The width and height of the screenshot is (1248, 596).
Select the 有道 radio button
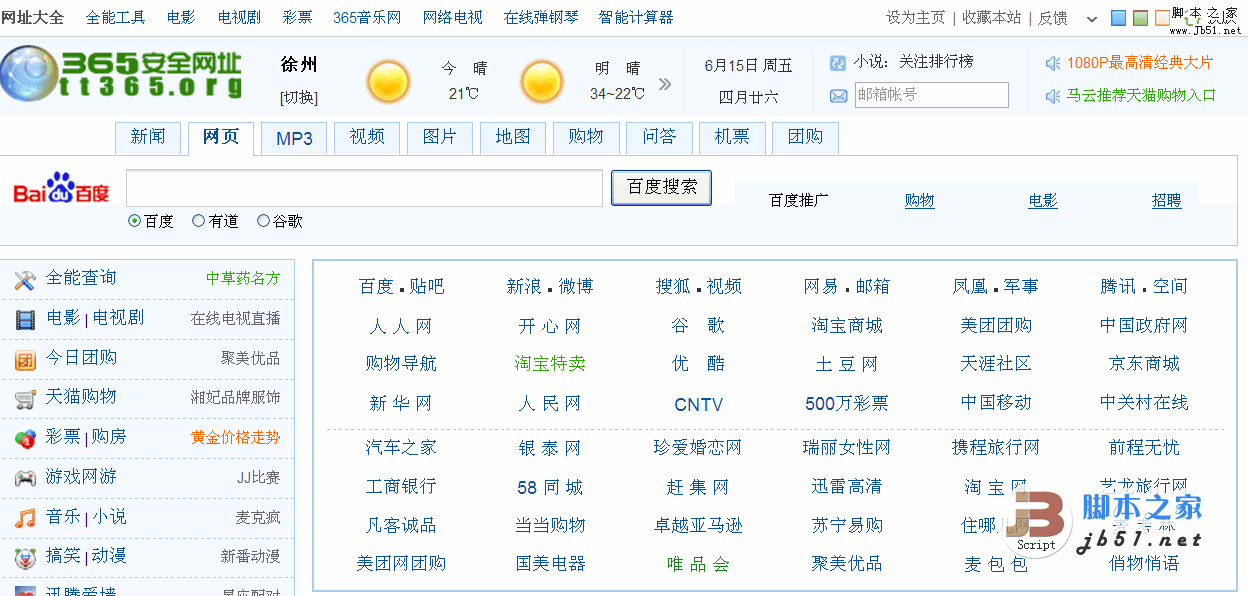point(198,221)
